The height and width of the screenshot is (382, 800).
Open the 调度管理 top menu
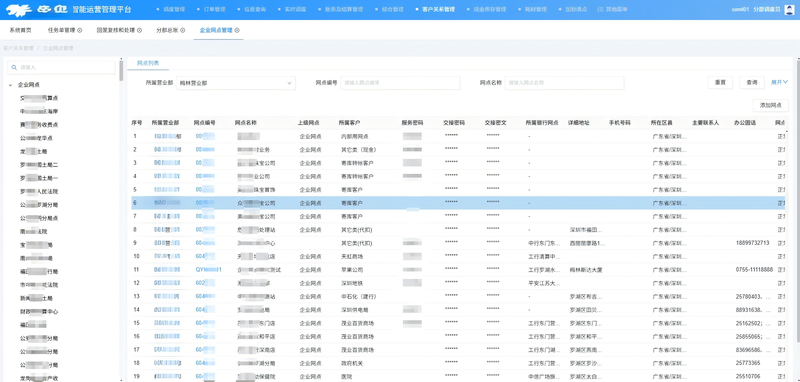coord(174,10)
